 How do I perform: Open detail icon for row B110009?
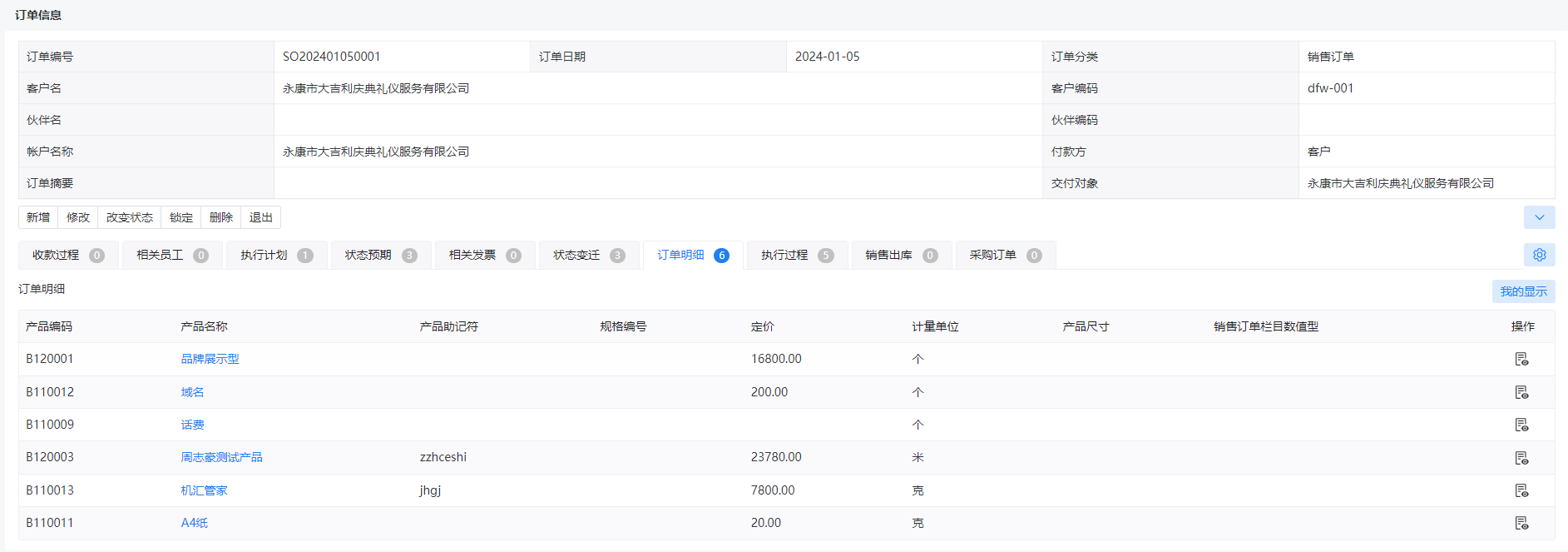(1521, 425)
